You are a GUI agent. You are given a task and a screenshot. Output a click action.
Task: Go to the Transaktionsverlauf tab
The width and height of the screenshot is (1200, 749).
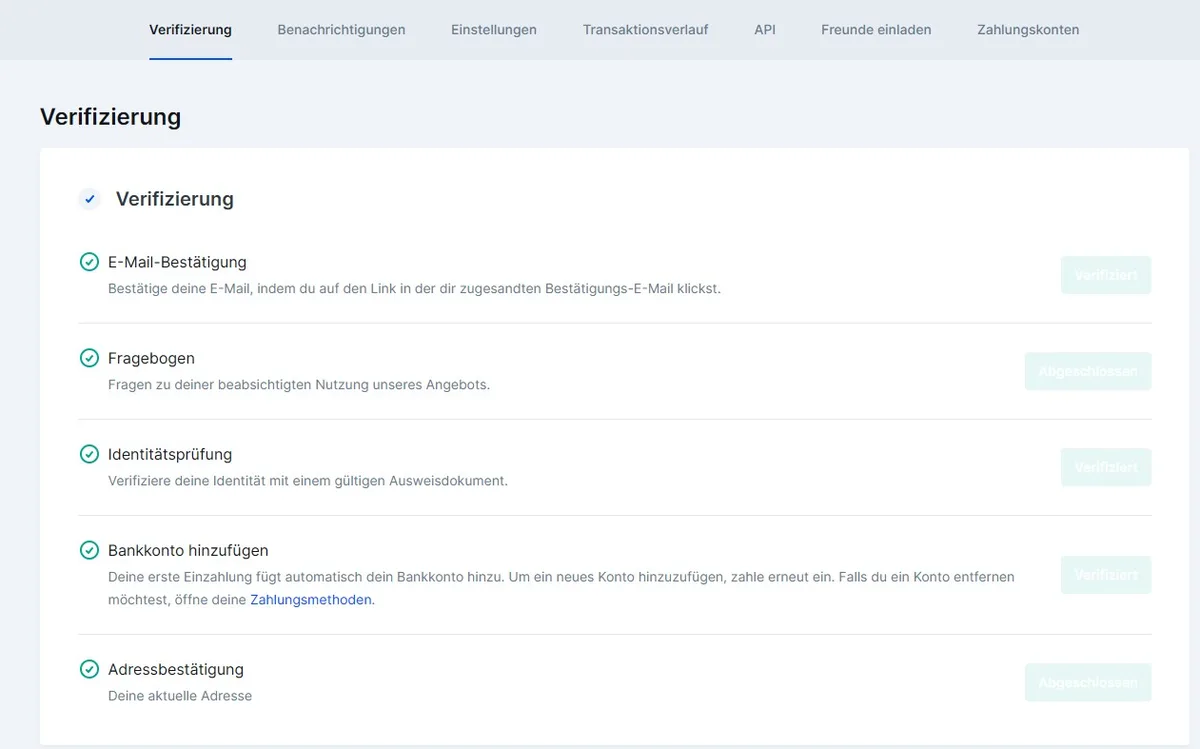[x=645, y=30]
